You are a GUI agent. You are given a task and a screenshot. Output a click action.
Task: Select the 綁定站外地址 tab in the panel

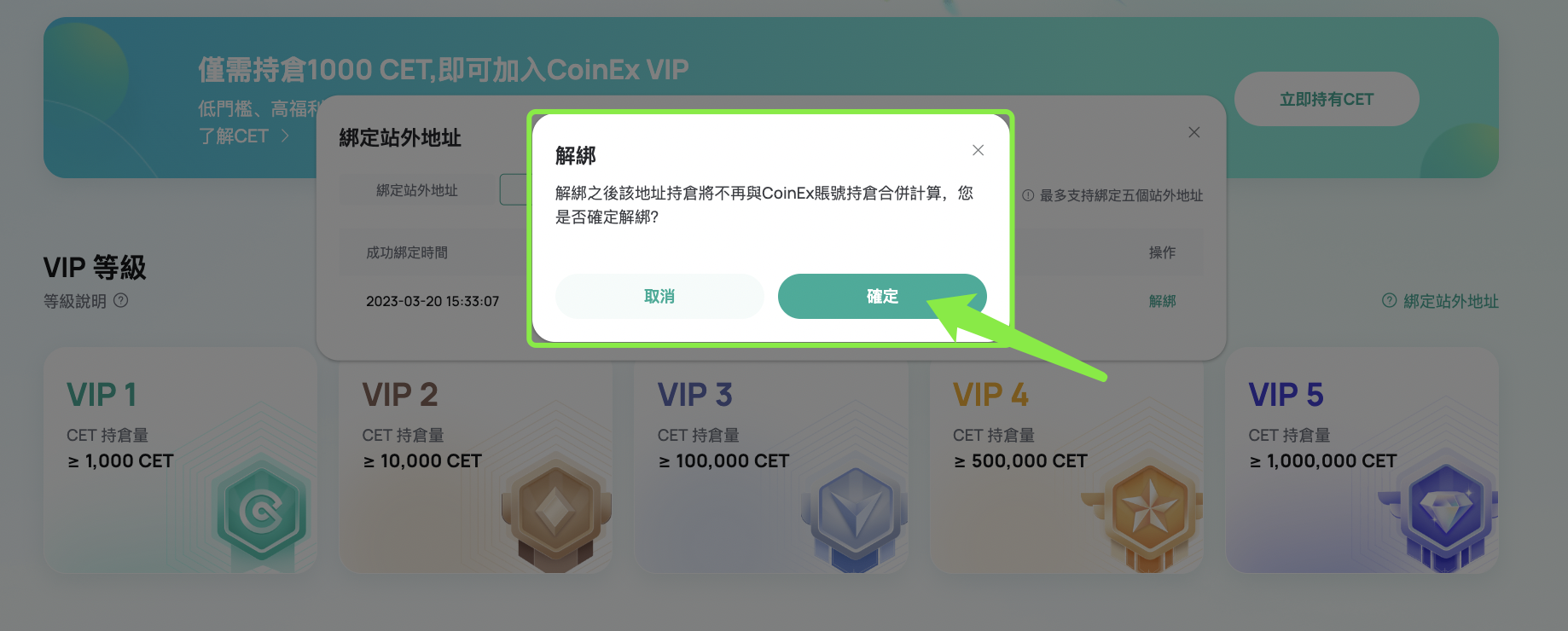[x=417, y=190]
